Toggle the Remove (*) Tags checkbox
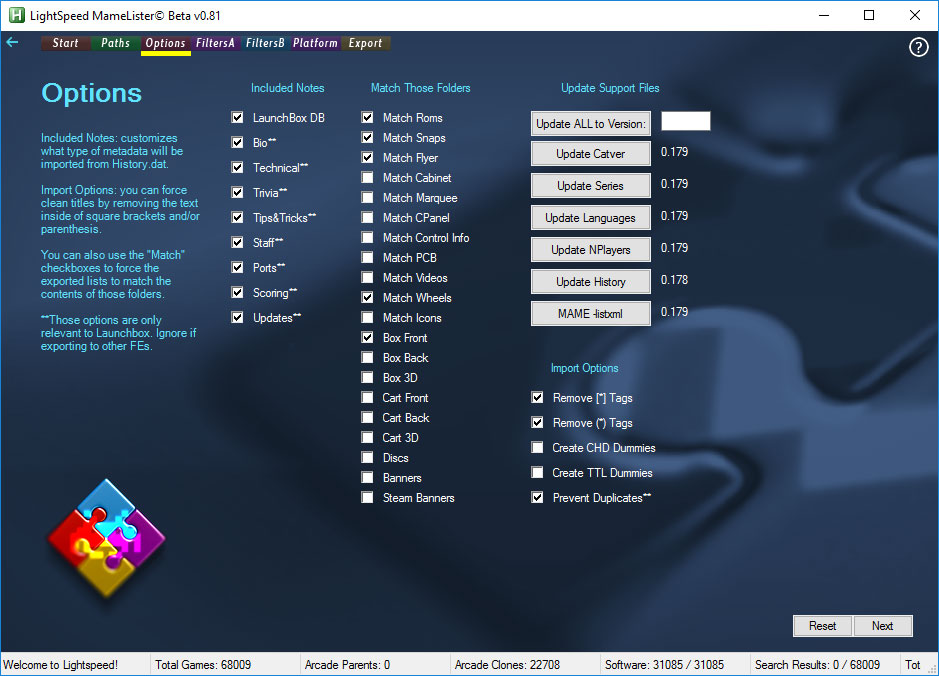939x676 pixels. (538, 423)
